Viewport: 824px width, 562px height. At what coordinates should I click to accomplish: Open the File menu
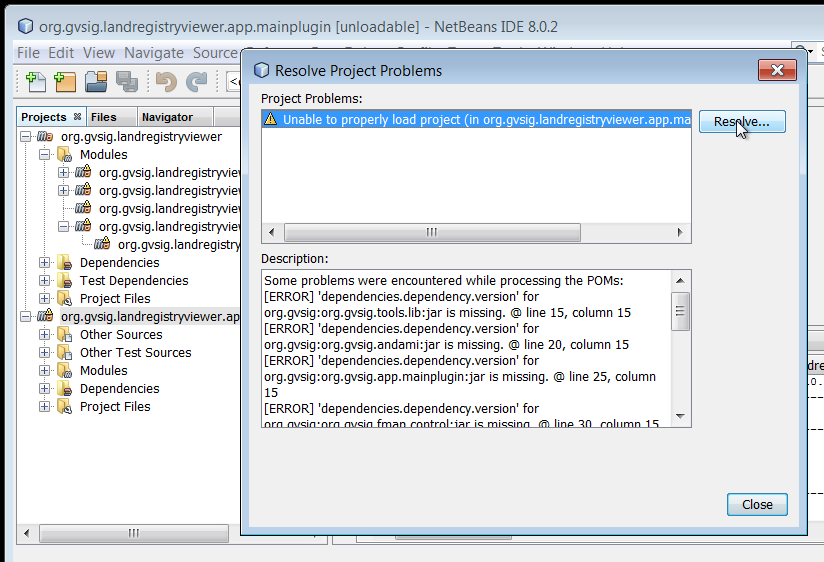tap(28, 53)
